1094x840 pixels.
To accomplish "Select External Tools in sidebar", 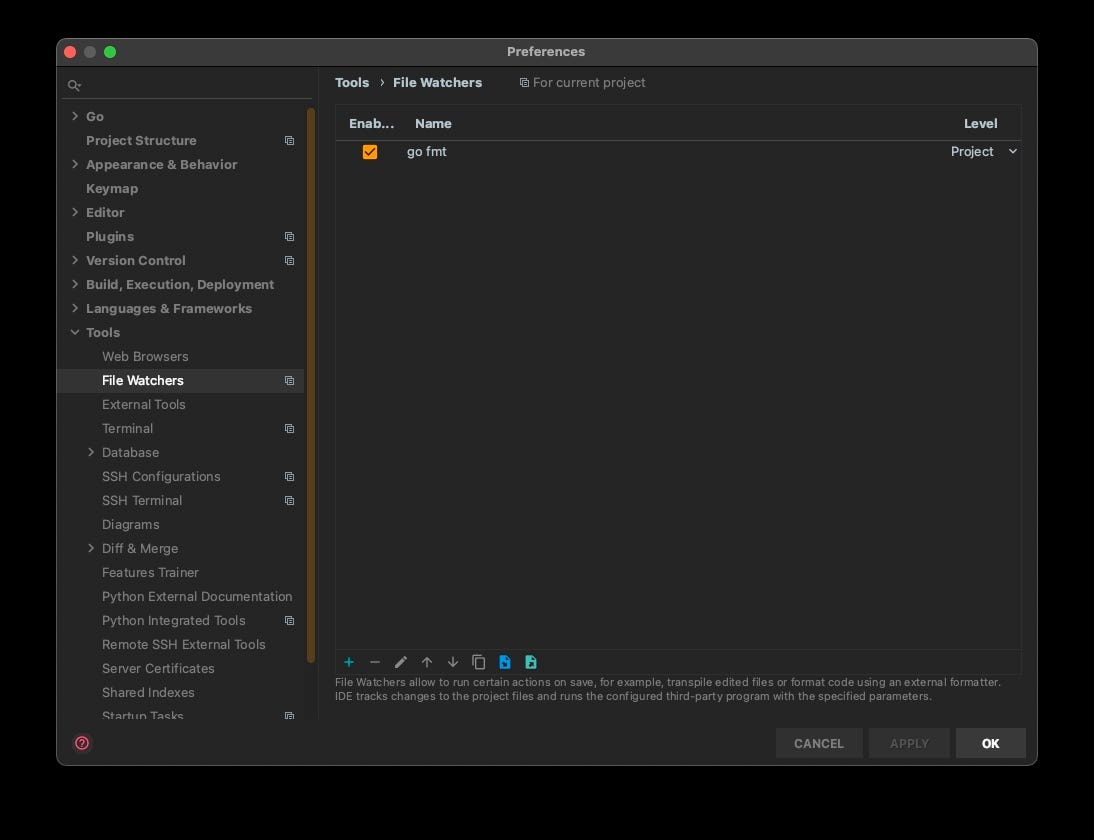I will [144, 404].
